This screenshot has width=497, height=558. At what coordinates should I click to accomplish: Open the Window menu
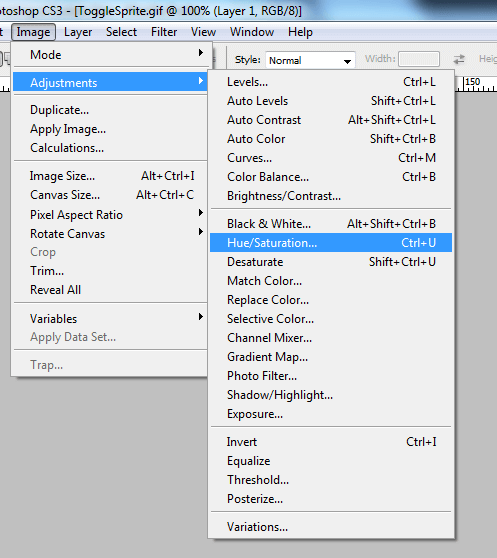[252, 32]
